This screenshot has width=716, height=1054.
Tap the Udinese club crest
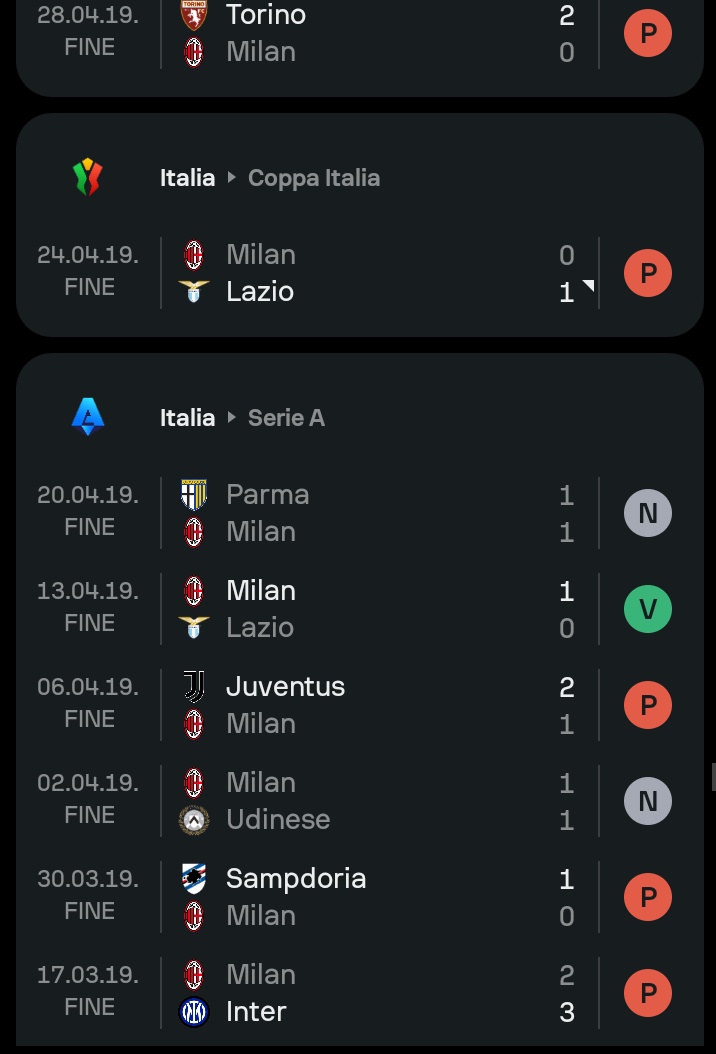click(194, 820)
